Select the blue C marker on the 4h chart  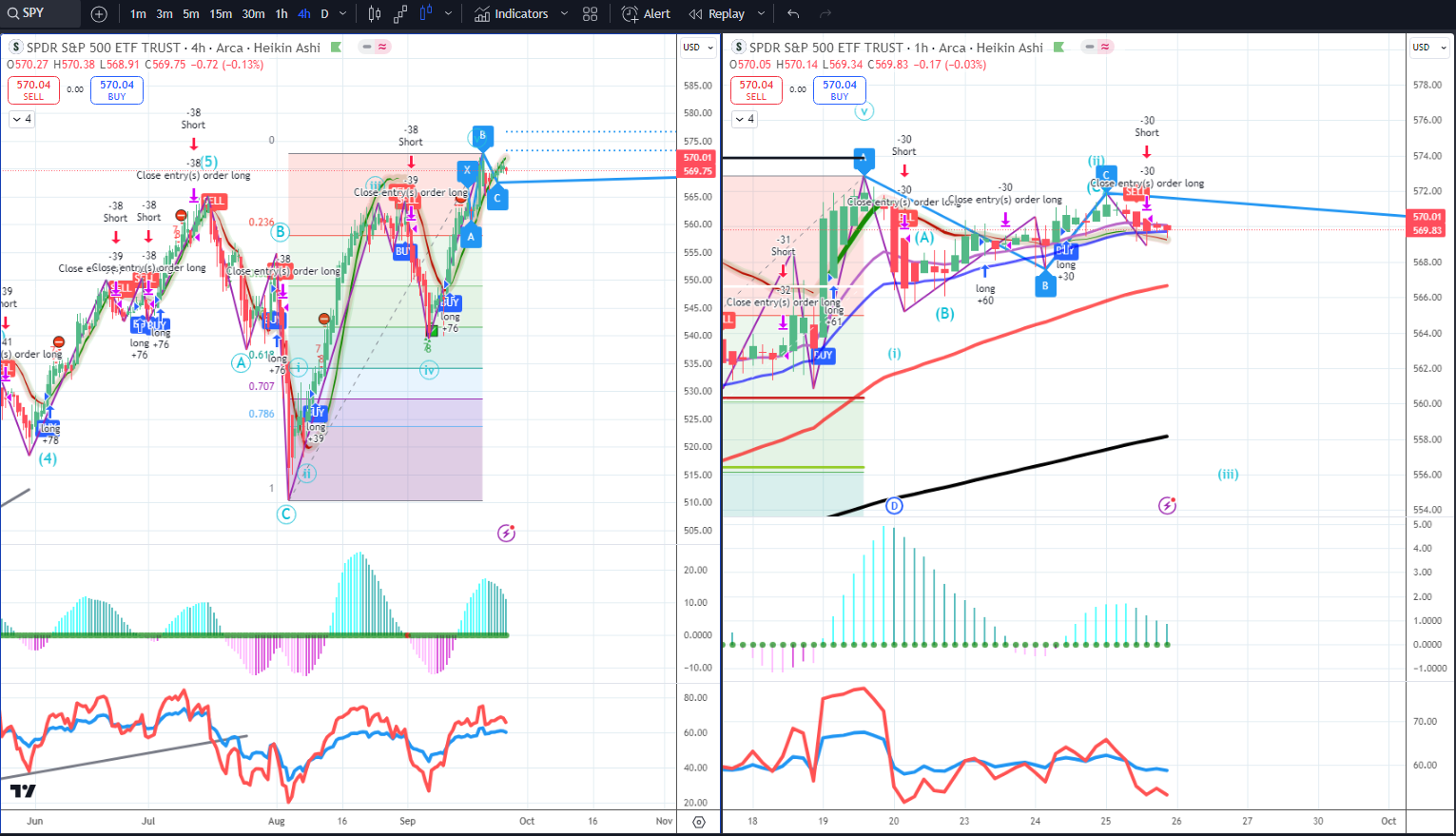[496, 198]
